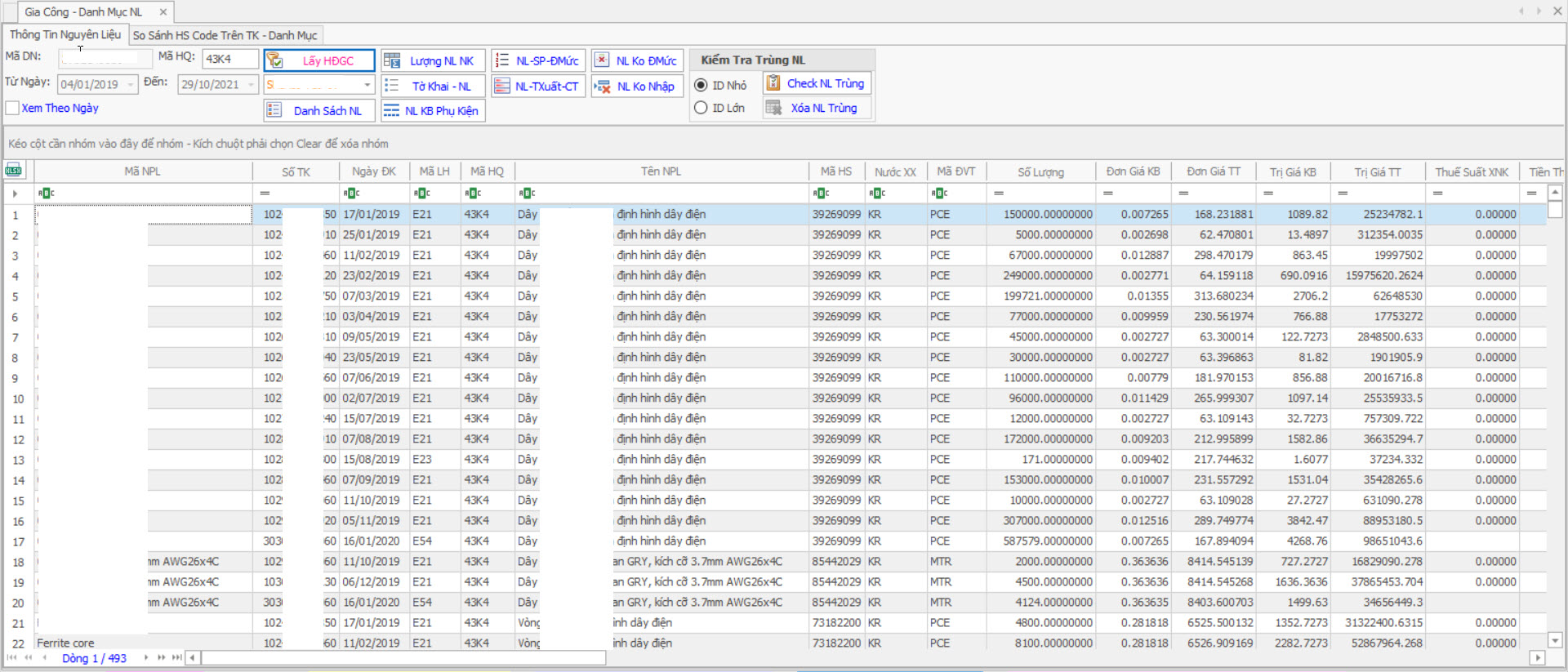Open NL Ko ĐMức list
Viewport: 1568px width, 672px height.
[x=637, y=60]
